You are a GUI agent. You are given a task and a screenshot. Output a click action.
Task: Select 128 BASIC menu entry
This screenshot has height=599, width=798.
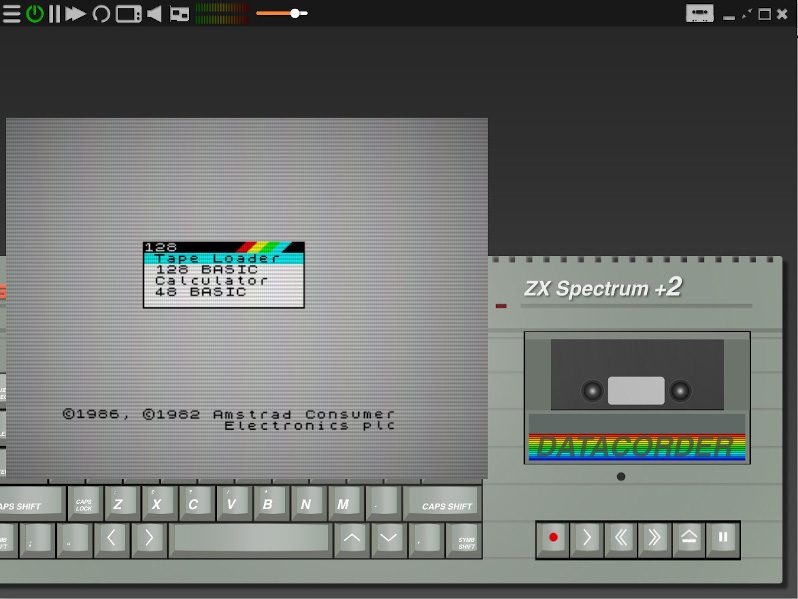(223, 269)
